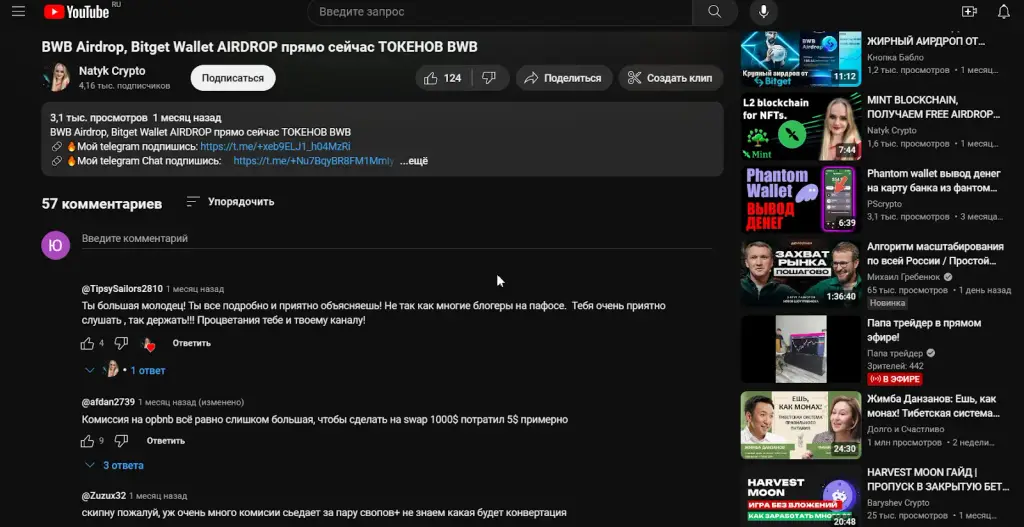
Task: Share the video with Поделиться
Action: (564, 78)
